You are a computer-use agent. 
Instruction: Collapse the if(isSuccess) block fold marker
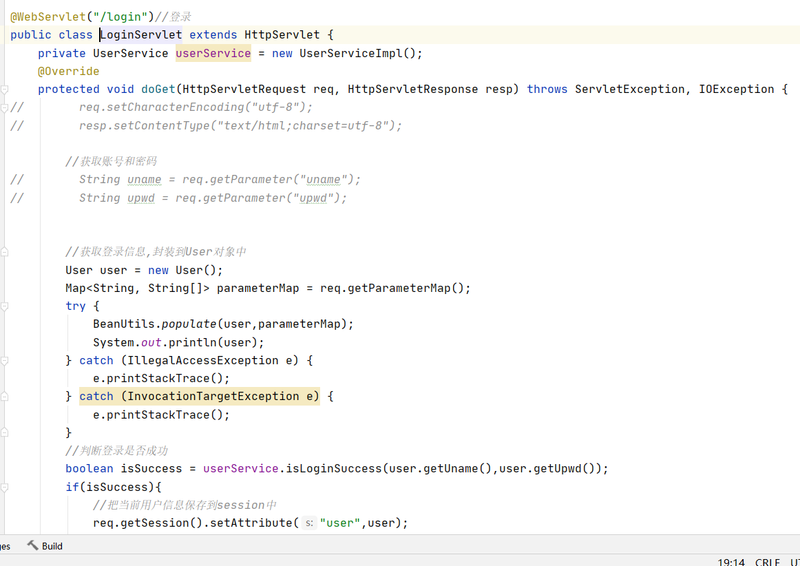(4, 487)
